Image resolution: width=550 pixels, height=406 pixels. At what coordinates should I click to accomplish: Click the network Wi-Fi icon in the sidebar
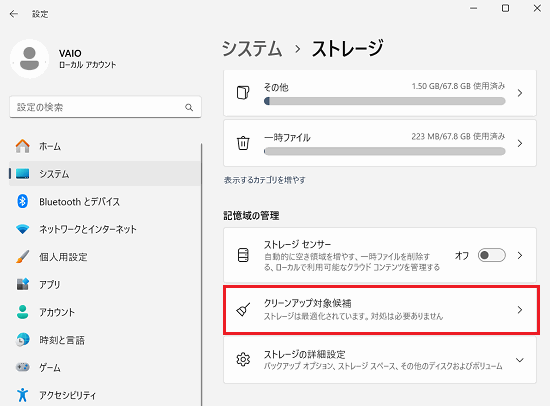(23, 229)
